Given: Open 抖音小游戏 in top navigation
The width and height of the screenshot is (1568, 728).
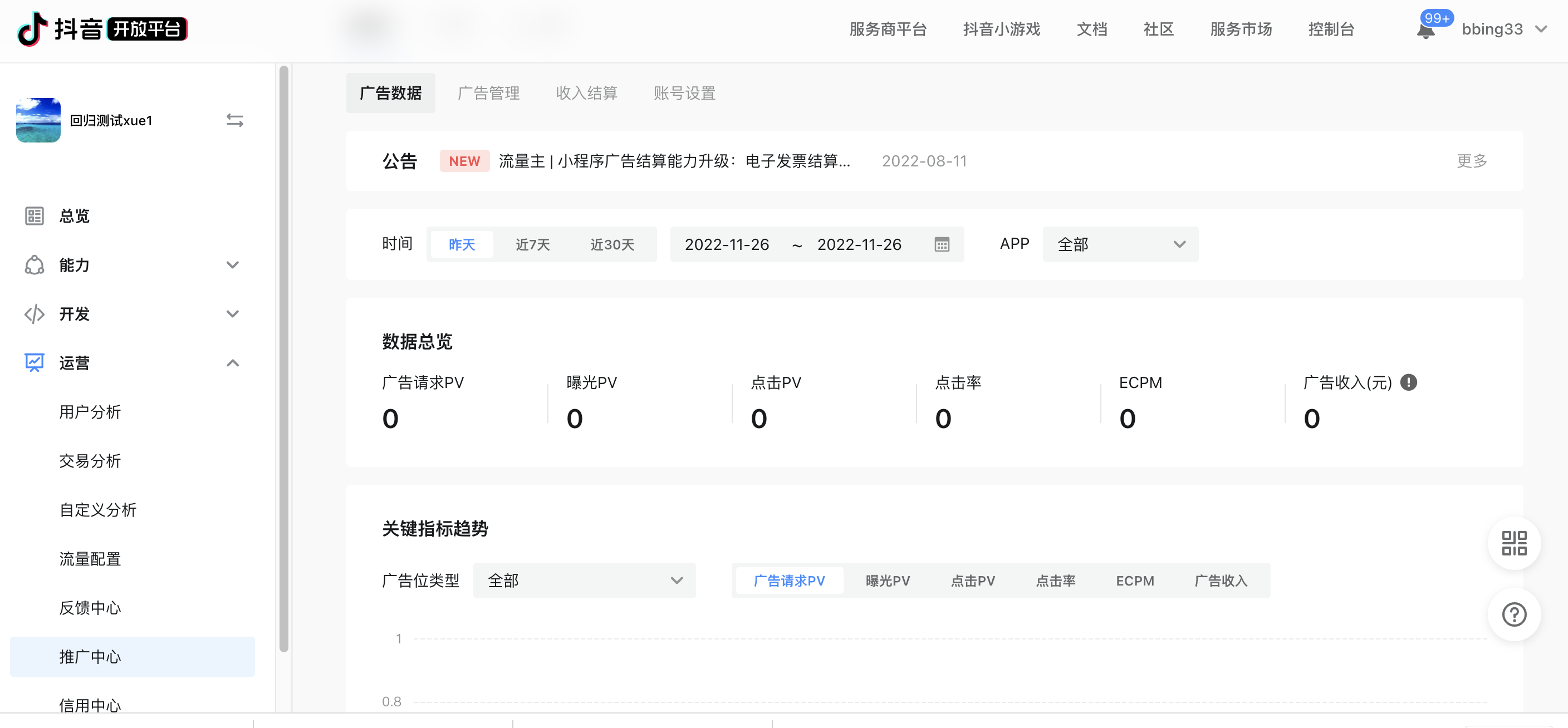Looking at the screenshot, I should (1001, 29).
